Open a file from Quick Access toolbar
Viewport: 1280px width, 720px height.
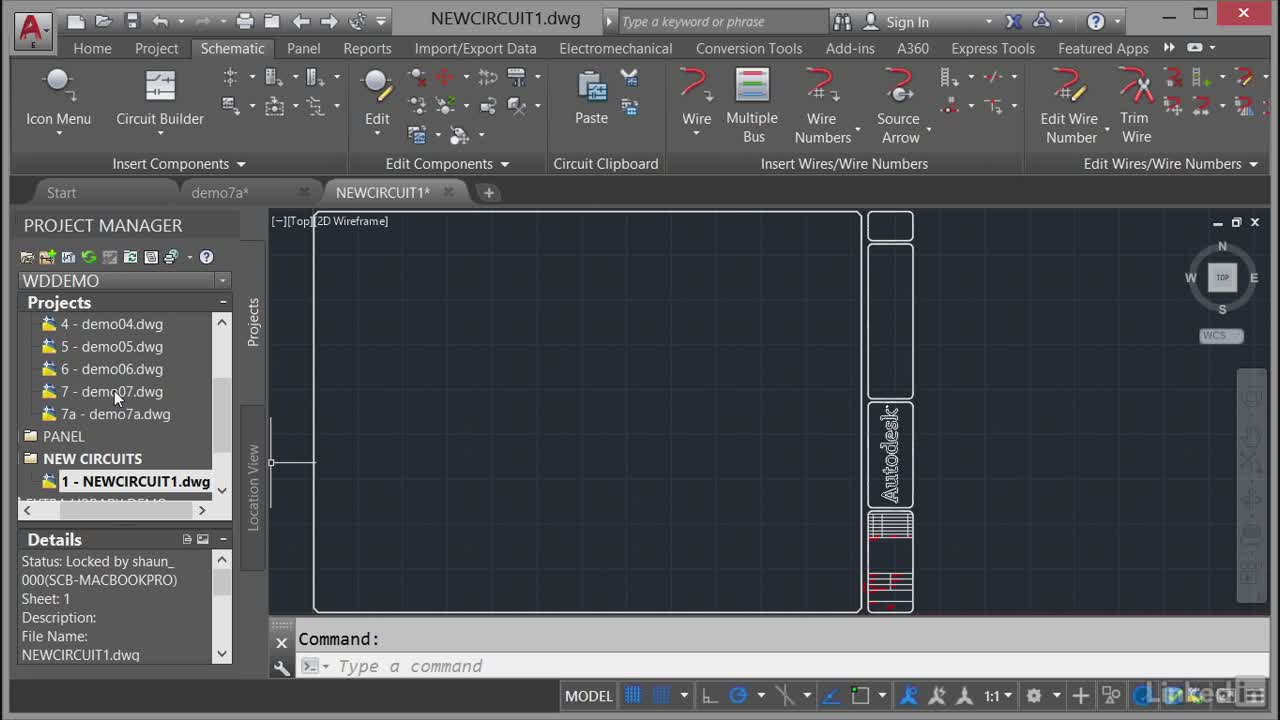104,21
